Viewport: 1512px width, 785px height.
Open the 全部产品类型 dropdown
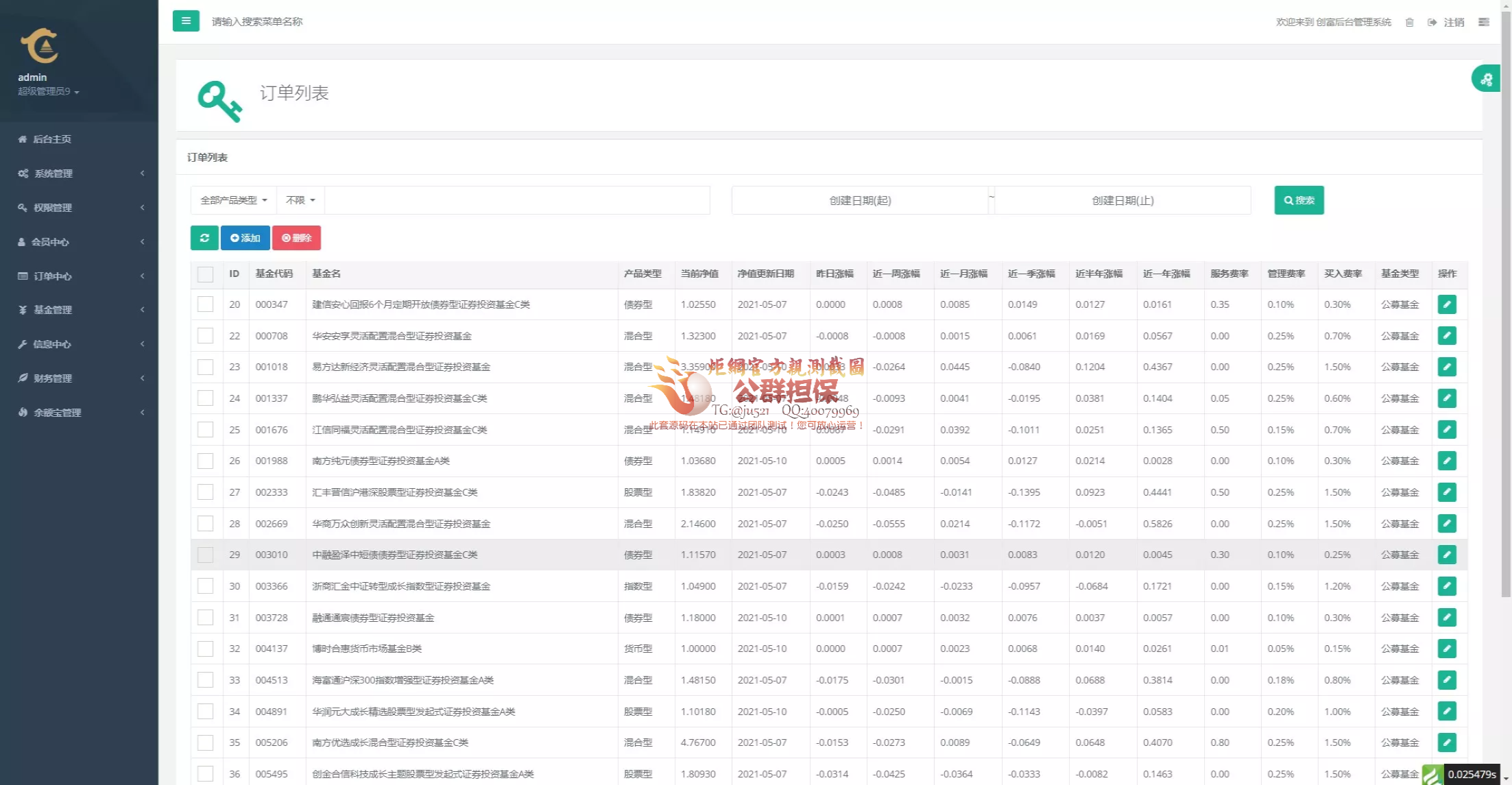tap(233, 200)
